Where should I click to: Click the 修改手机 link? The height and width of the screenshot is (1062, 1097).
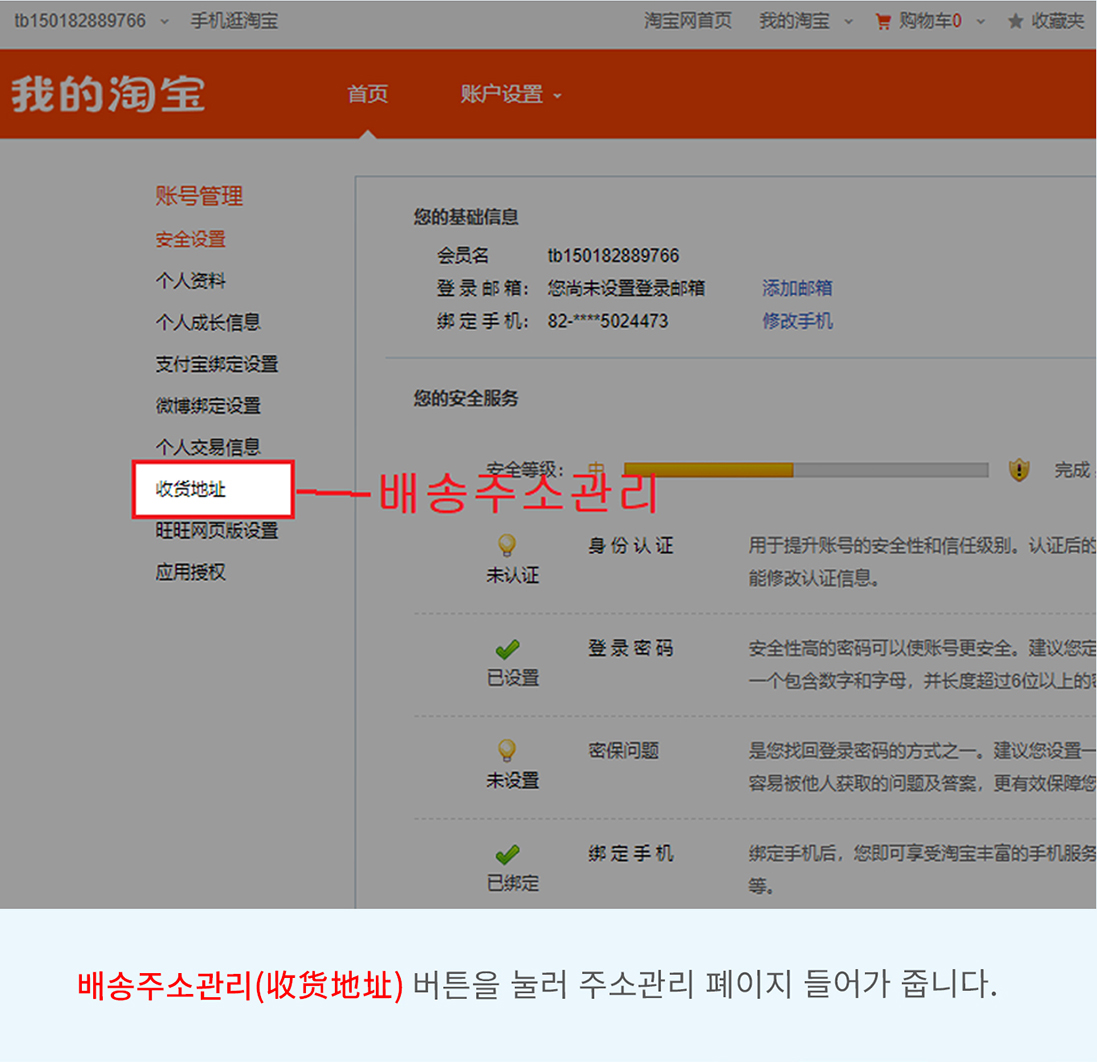coord(798,320)
